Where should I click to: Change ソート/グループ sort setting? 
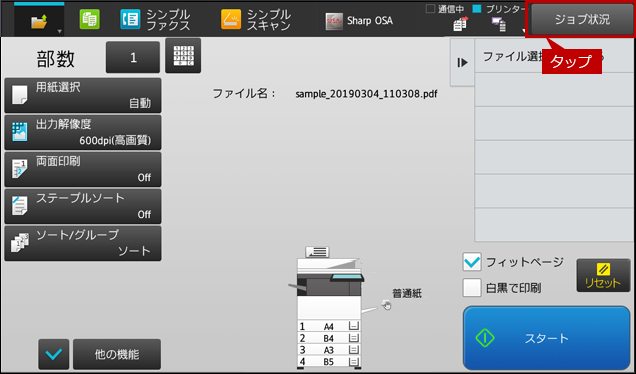[x=83, y=243]
